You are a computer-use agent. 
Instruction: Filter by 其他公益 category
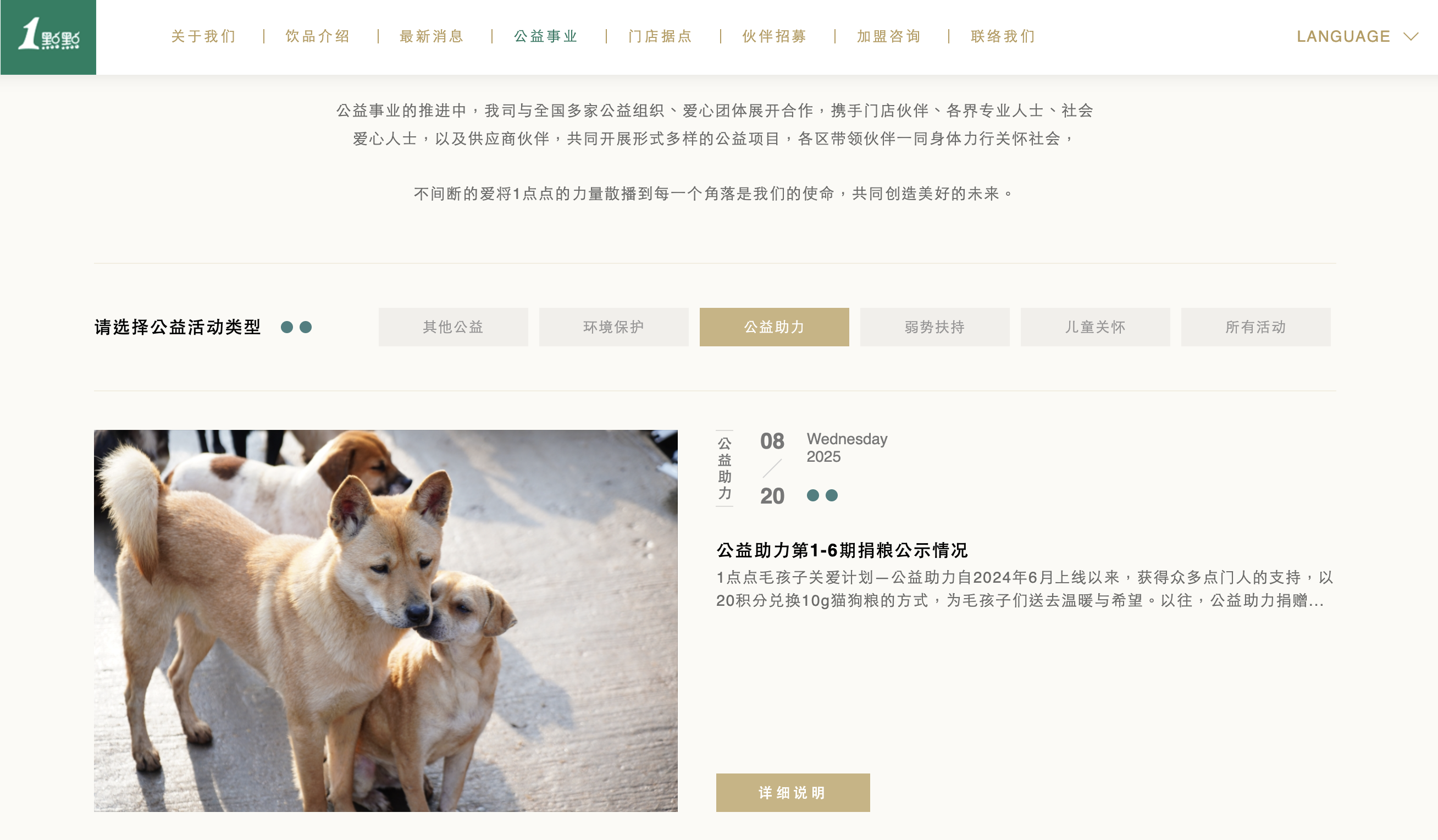coord(453,327)
